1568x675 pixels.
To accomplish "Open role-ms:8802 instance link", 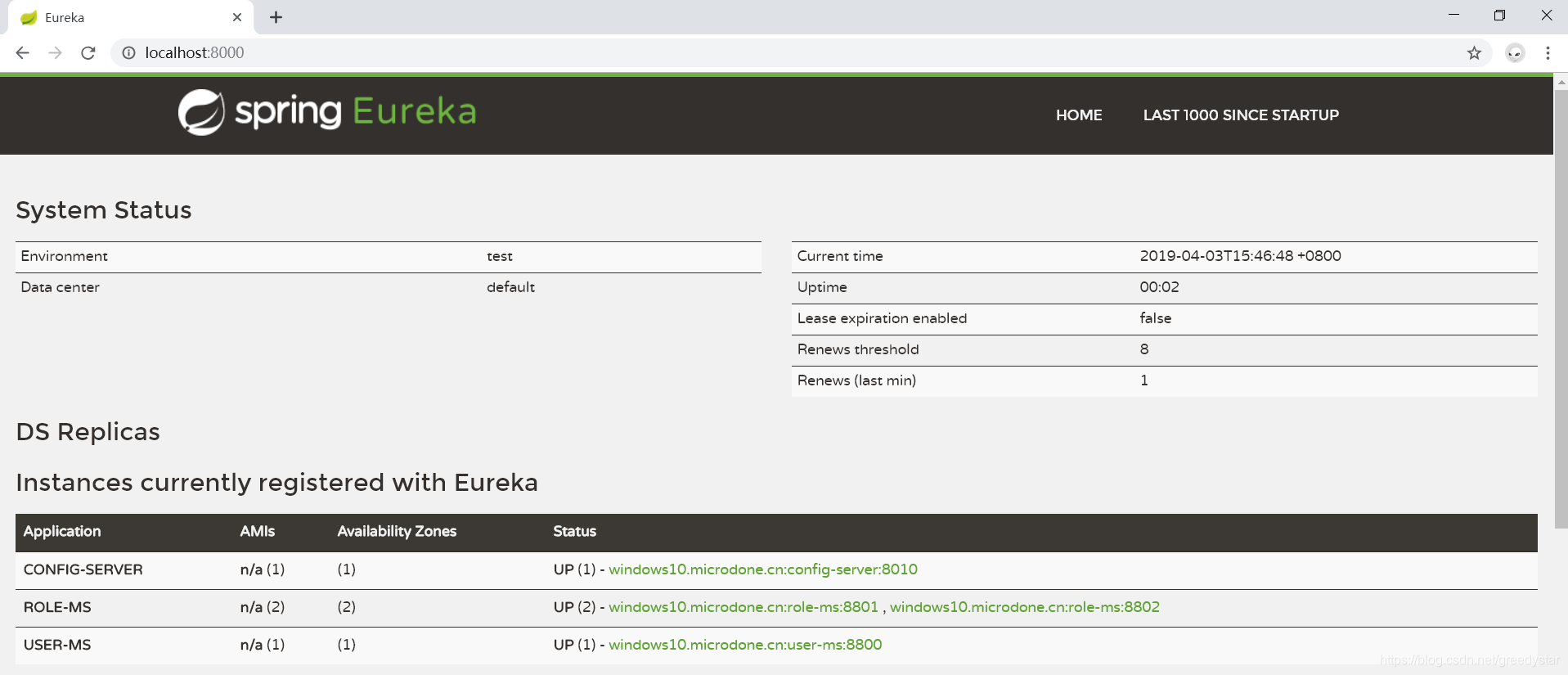I will point(1025,607).
